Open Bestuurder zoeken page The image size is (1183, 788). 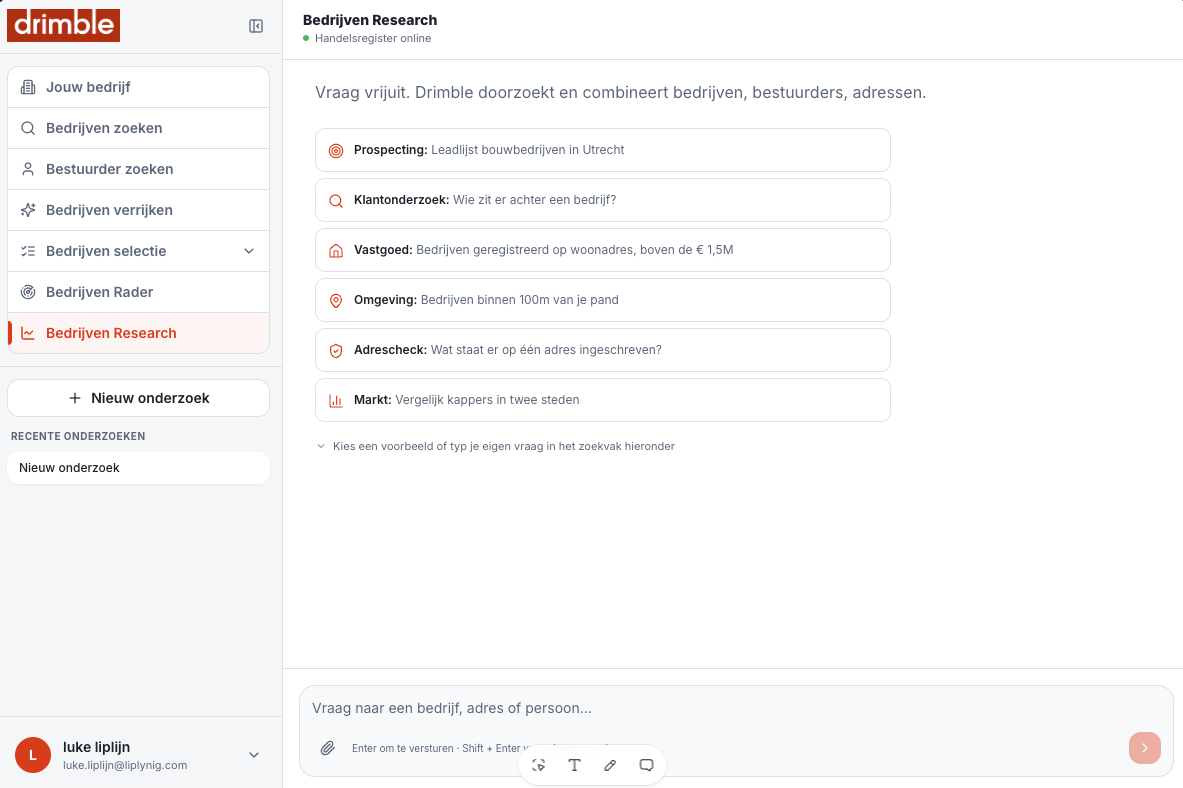[138, 169]
